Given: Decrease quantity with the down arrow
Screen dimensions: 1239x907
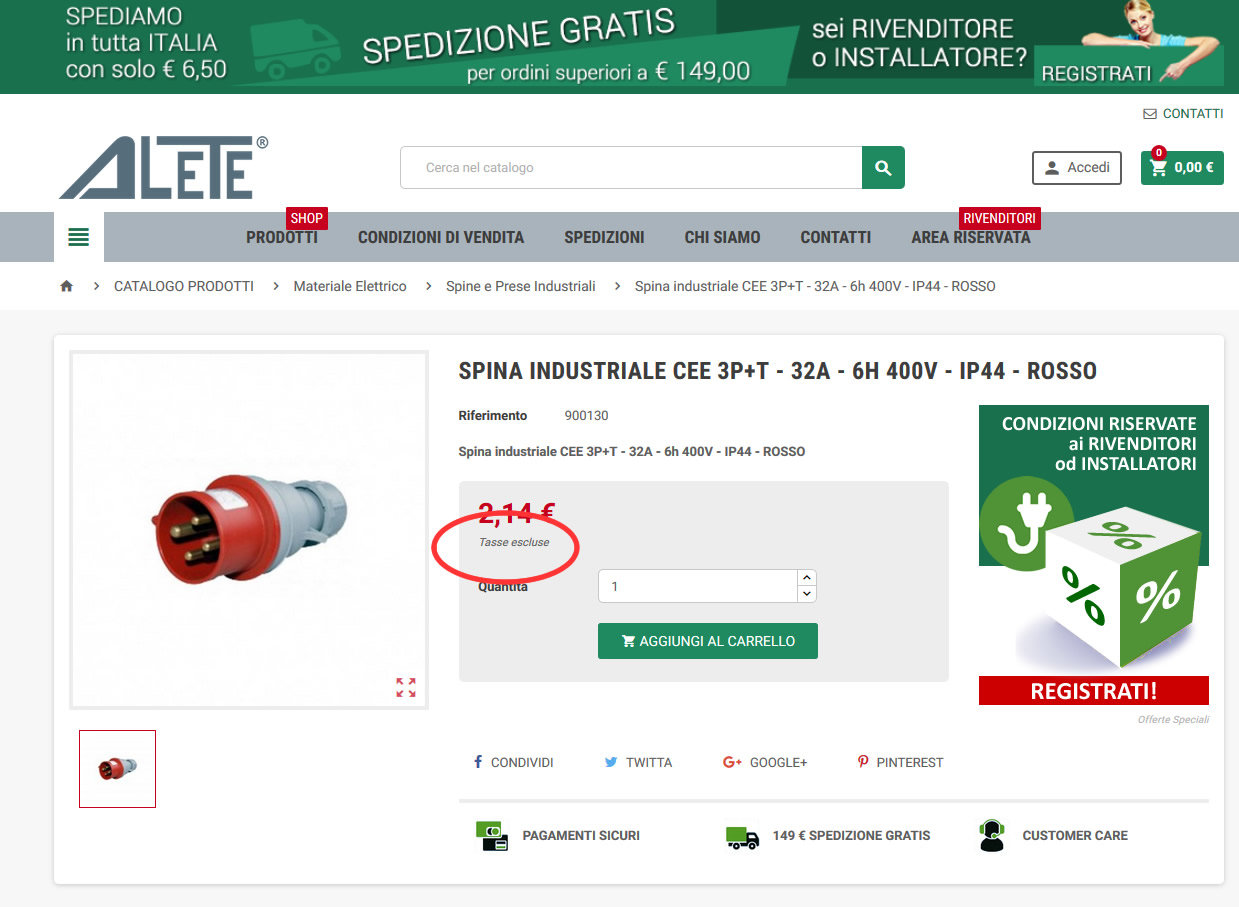Looking at the screenshot, I should (807, 594).
